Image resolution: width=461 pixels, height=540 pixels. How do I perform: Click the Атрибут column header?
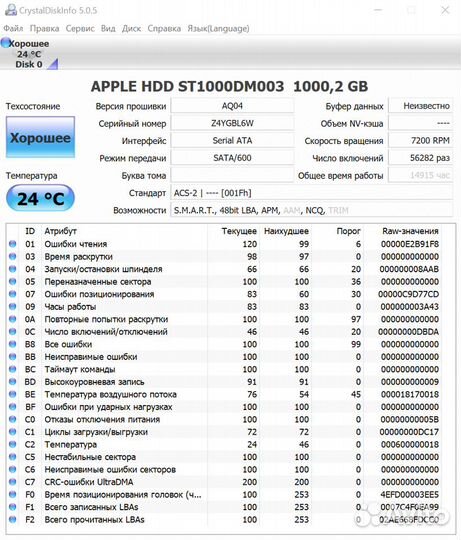coord(60,231)
